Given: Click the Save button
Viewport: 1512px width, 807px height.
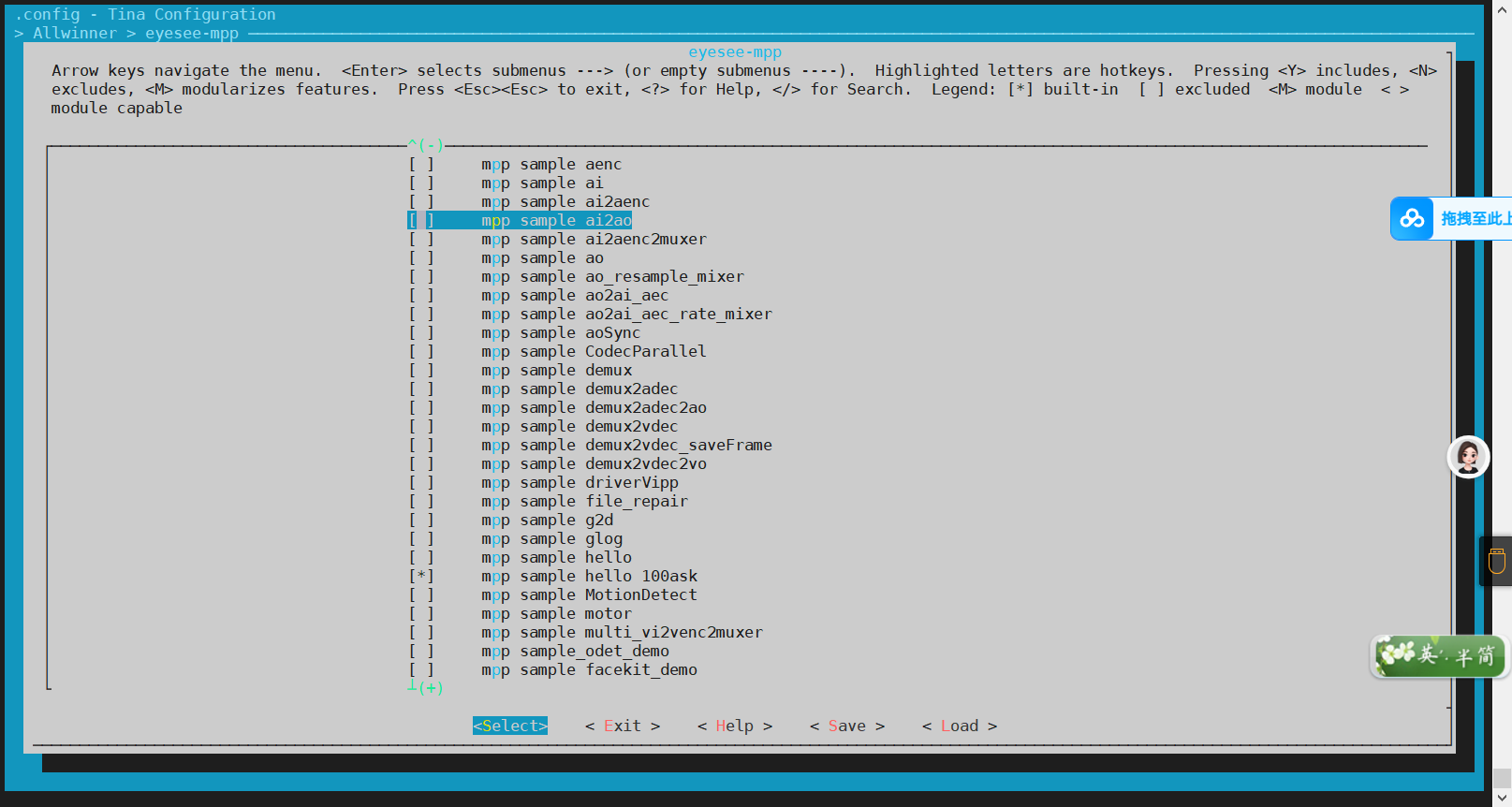Looking at the screenshot, I should (847, 726).
